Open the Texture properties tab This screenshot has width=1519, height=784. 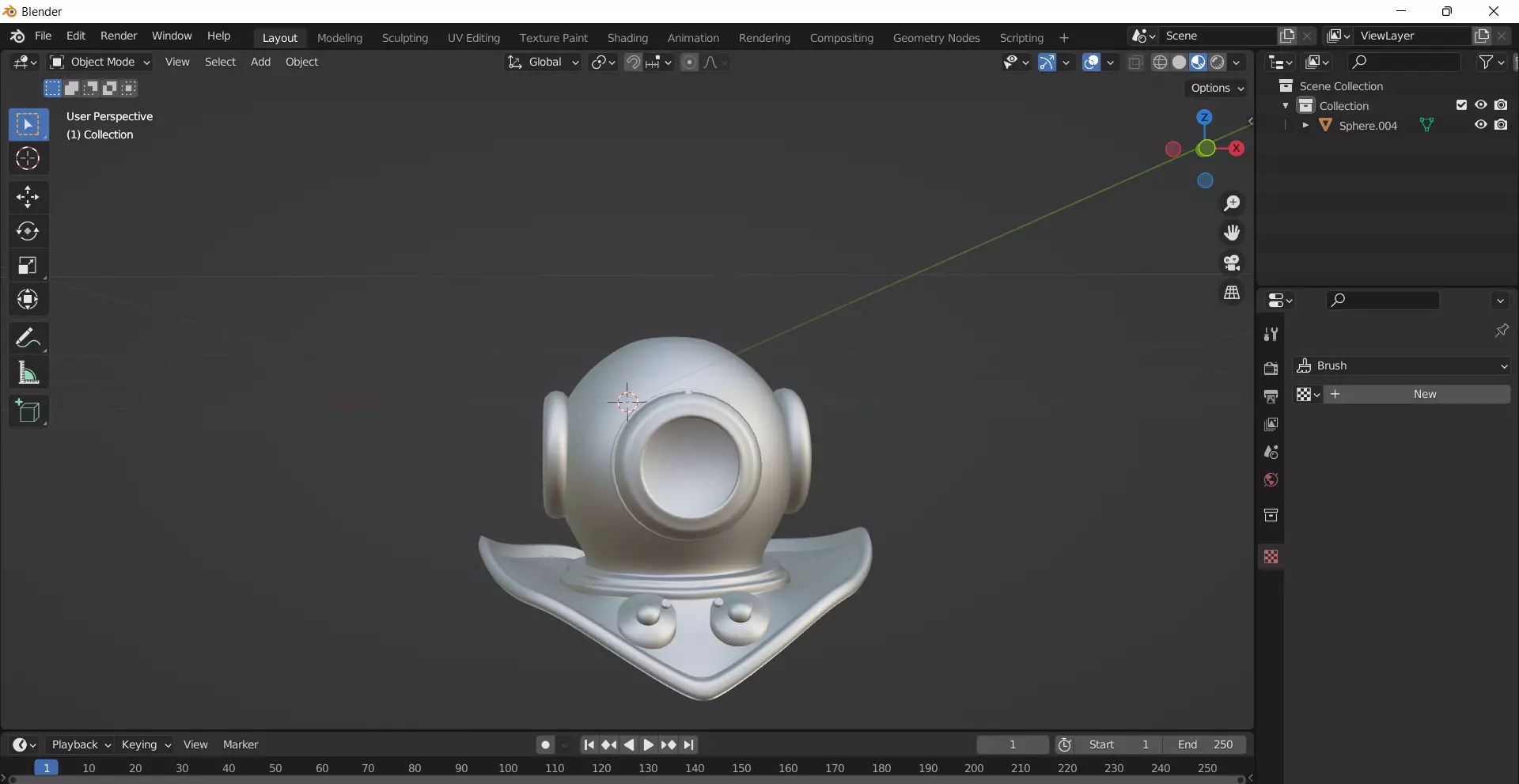[x=1271, y=557]
